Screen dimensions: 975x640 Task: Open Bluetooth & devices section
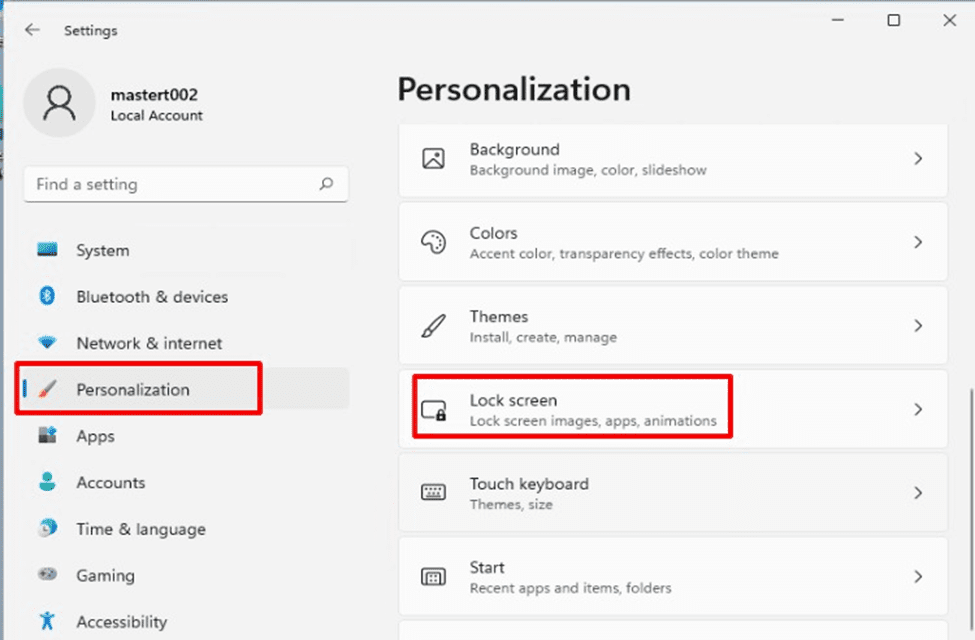coord(151,297)
